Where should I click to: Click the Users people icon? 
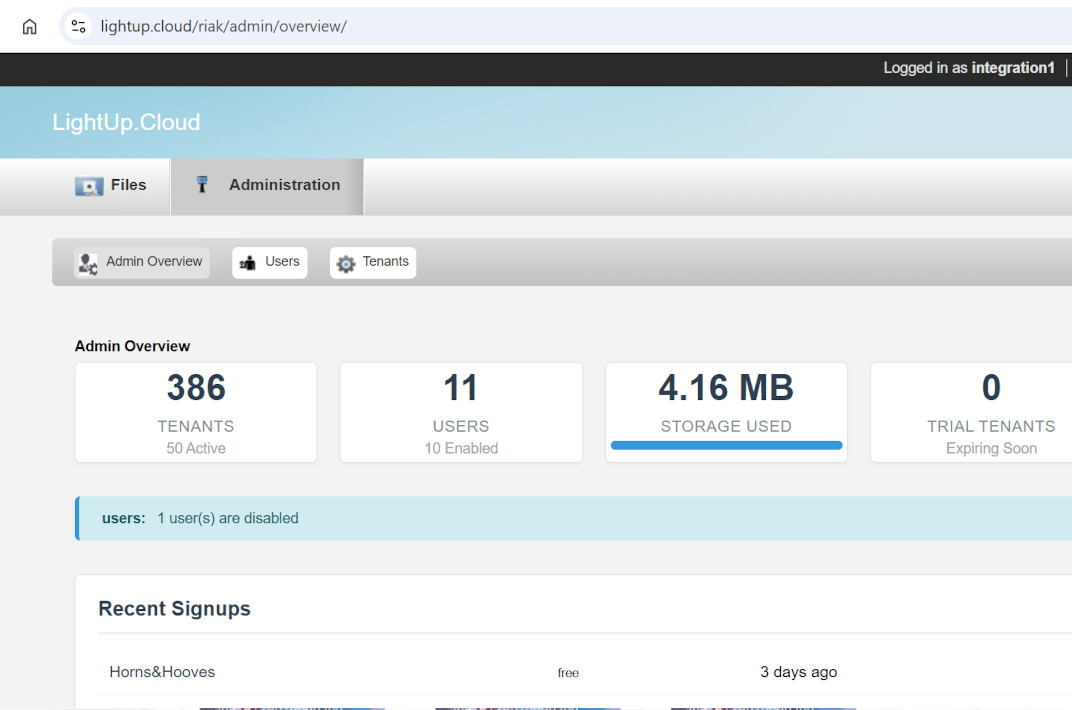(247, 262)
